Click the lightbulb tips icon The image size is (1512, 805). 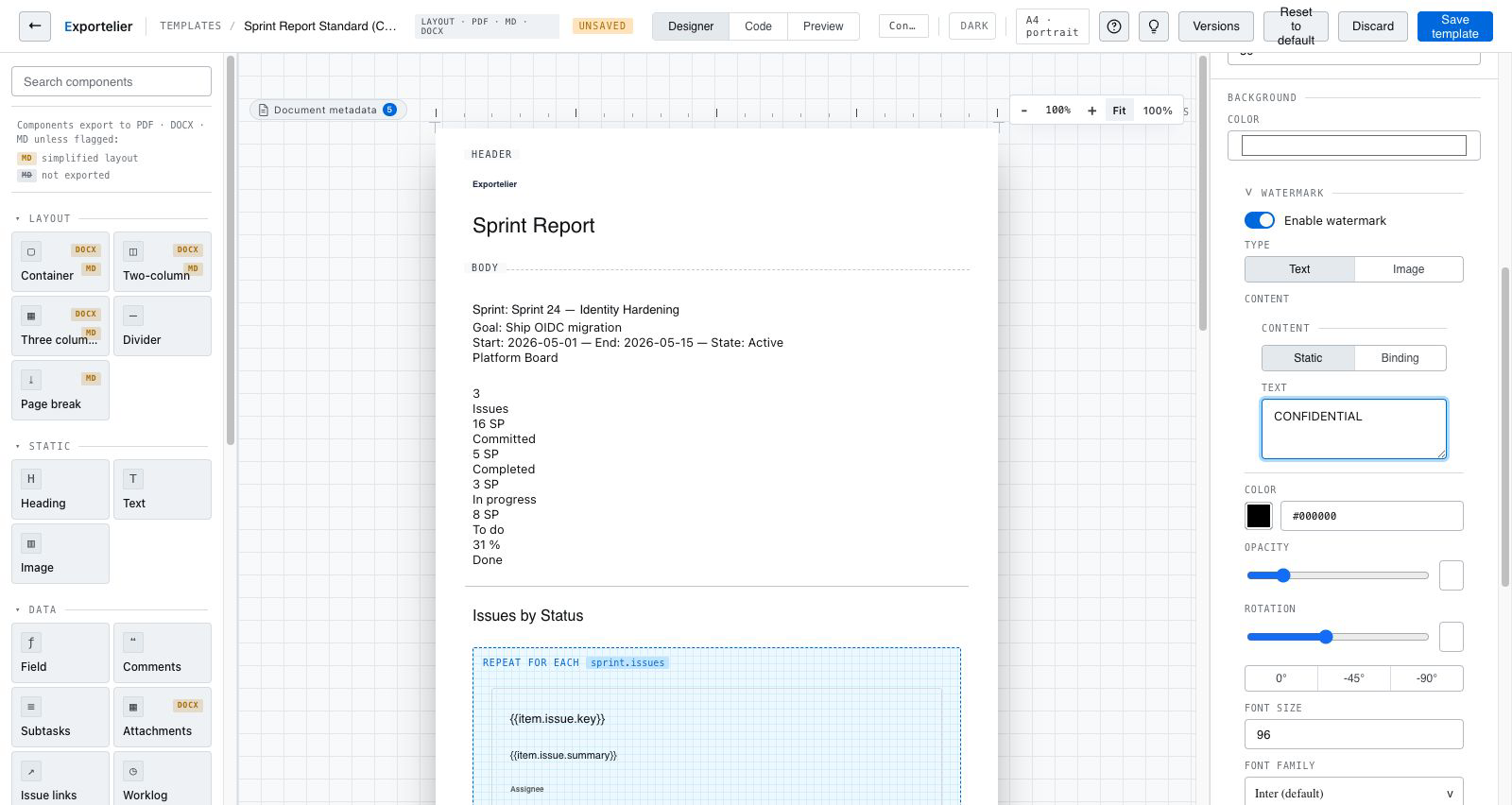[x=1154, y=26]
